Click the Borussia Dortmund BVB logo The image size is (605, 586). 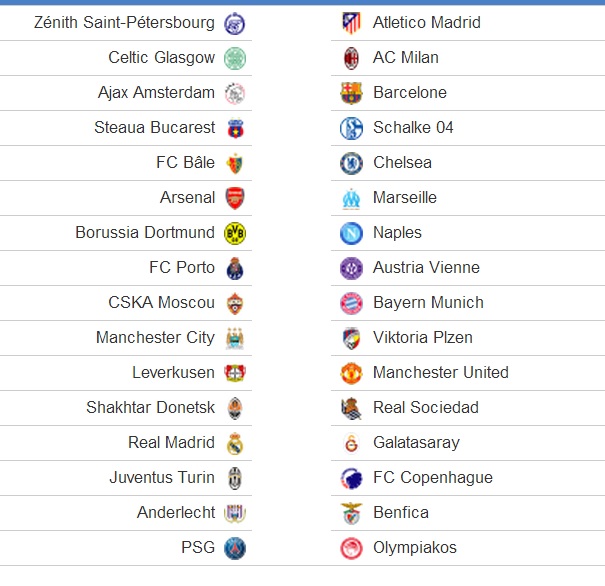pos(235,233)
